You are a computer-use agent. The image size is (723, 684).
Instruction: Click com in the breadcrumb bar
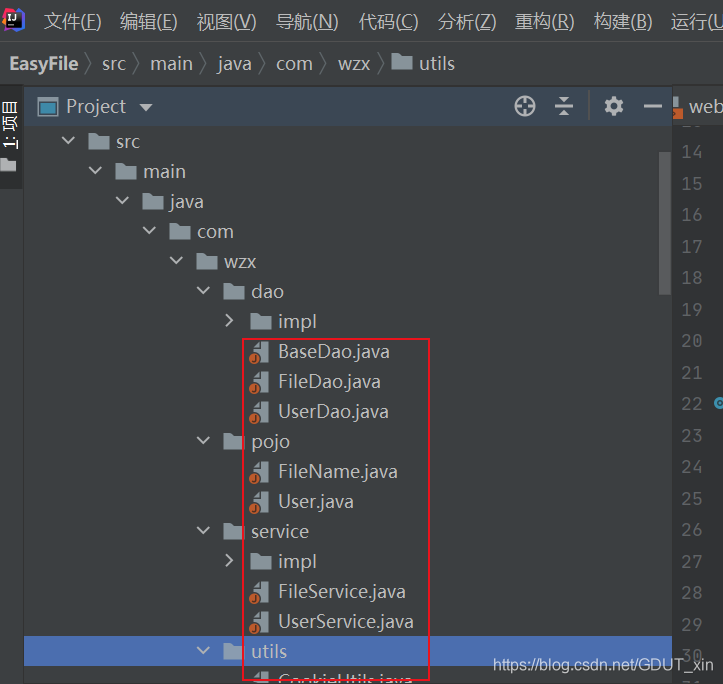(294, 64)
